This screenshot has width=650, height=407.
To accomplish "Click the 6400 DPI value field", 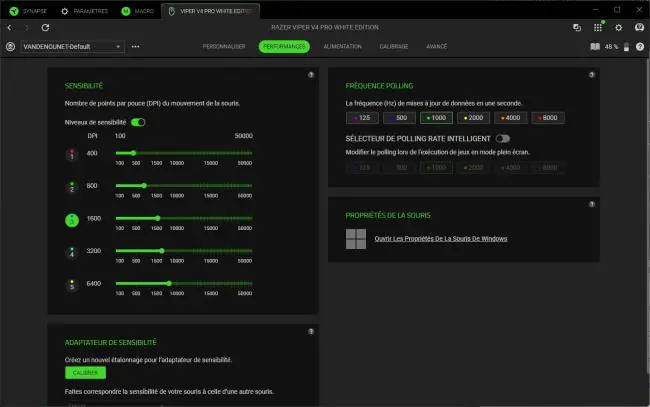I will click(x=94, y=283).
